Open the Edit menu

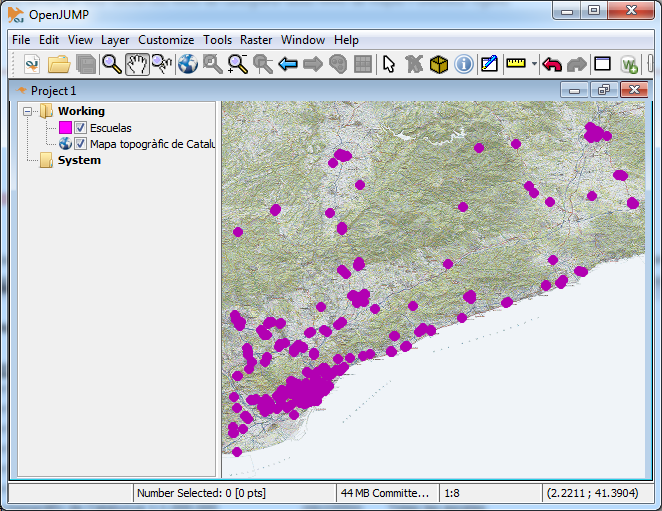49,40
